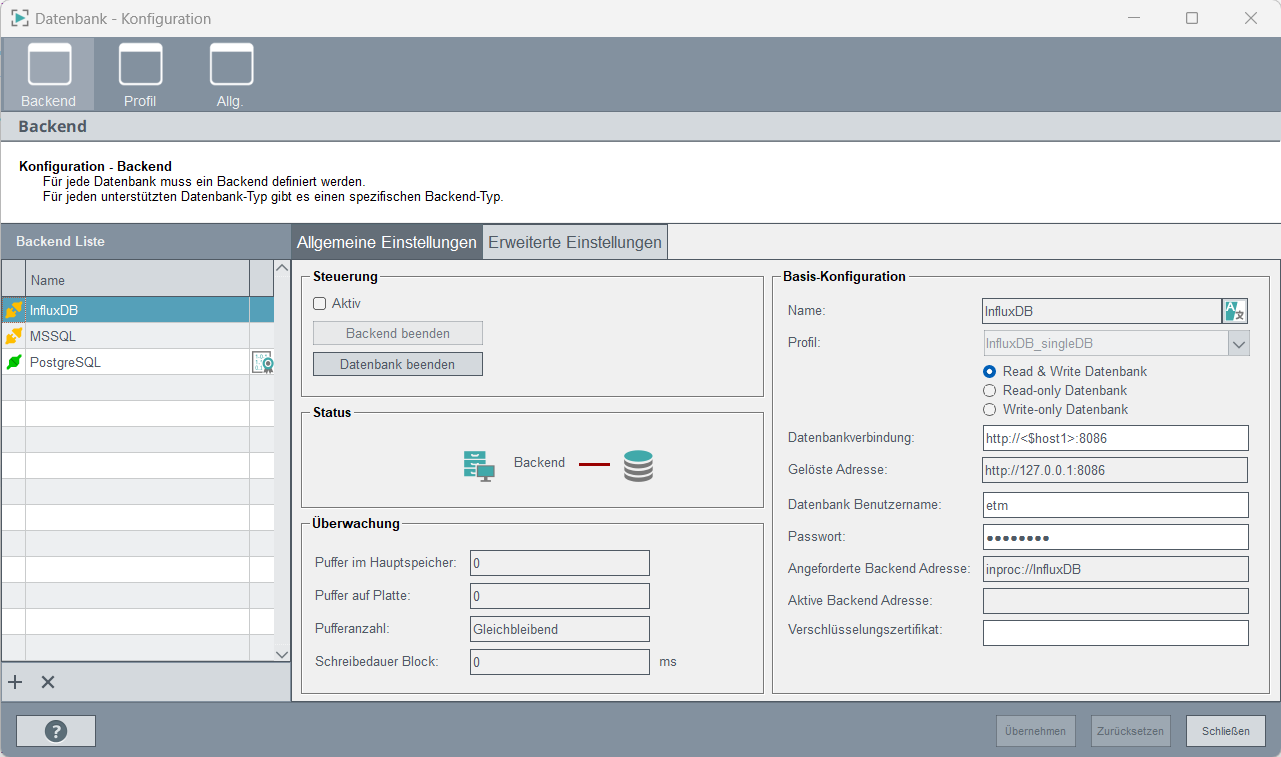This screenshot has width=1281, height=757.
Task: Select Write-only Datenbank option
Action: coord(990,409)
